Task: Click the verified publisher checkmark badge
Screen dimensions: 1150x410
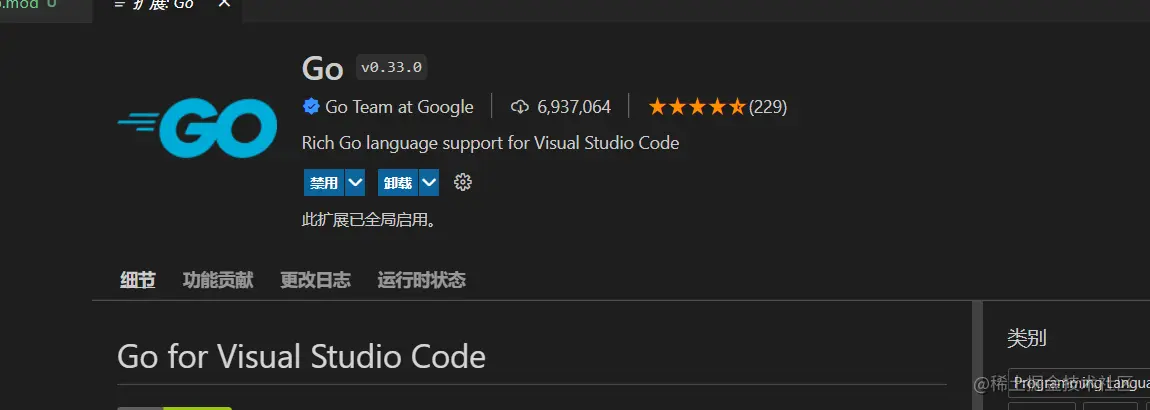Action: coord(311,107)
